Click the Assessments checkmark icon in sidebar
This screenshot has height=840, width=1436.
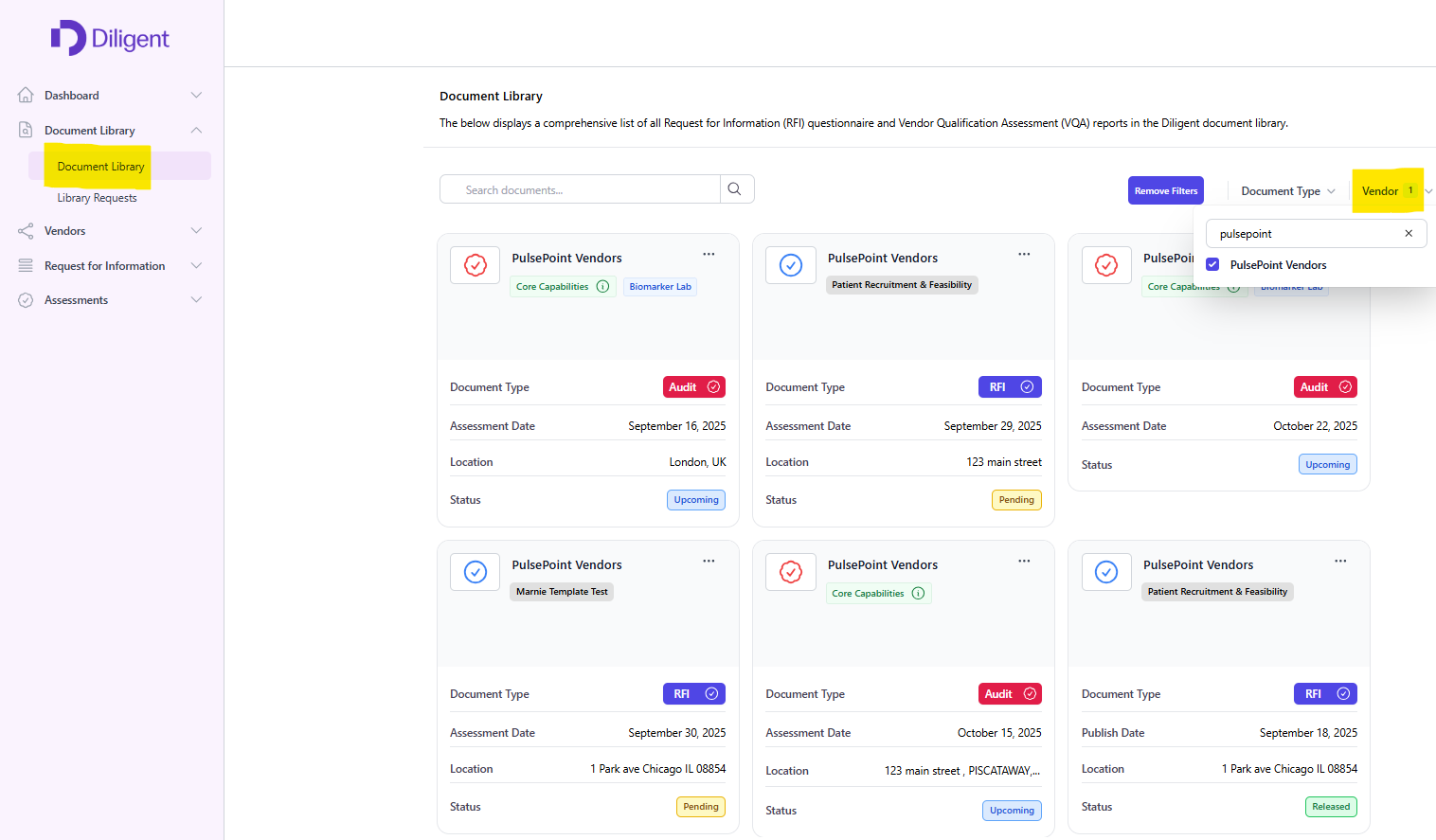point(26,300)
